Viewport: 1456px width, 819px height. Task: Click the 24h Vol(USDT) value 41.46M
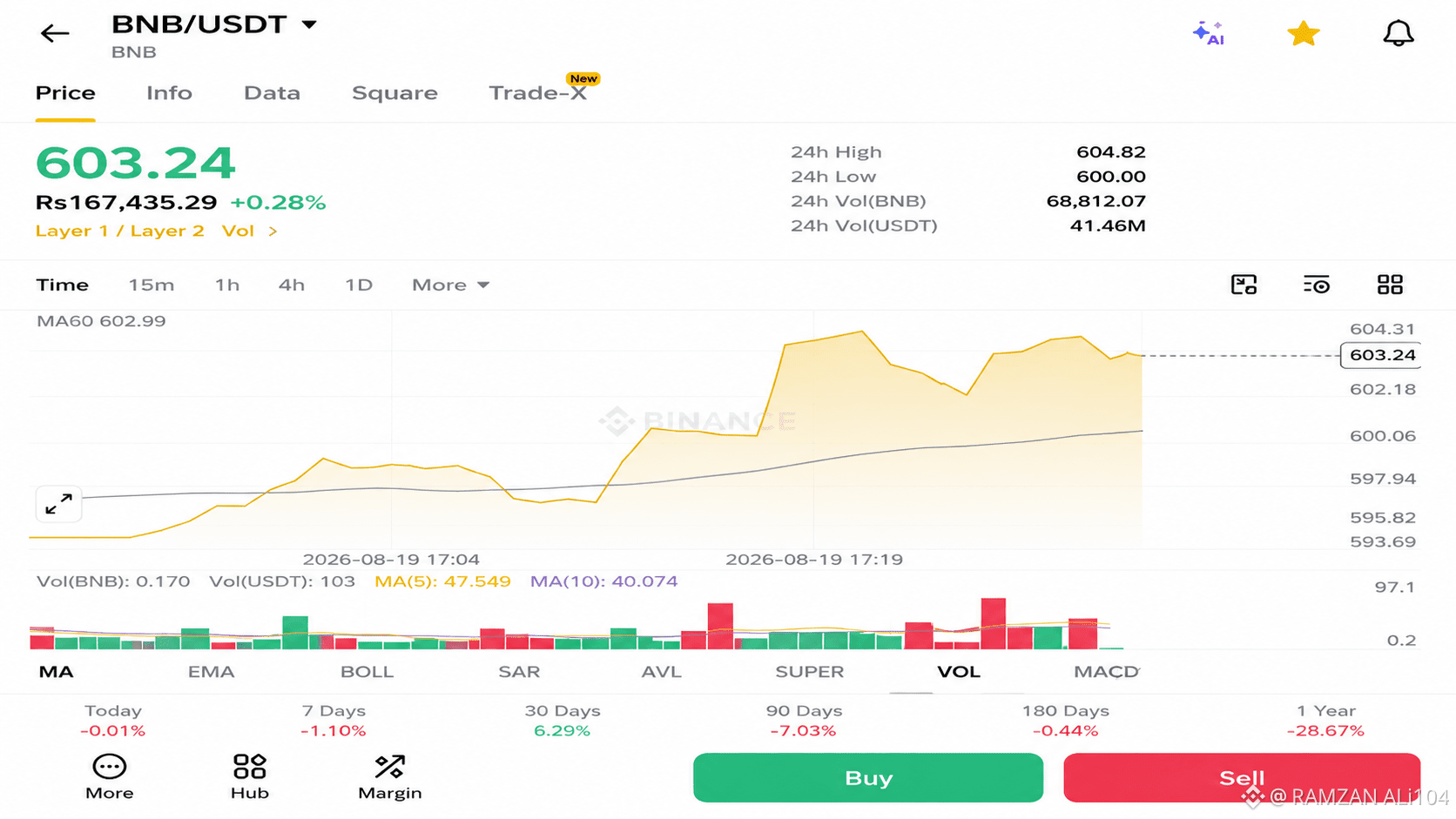tap(1108, 226)
